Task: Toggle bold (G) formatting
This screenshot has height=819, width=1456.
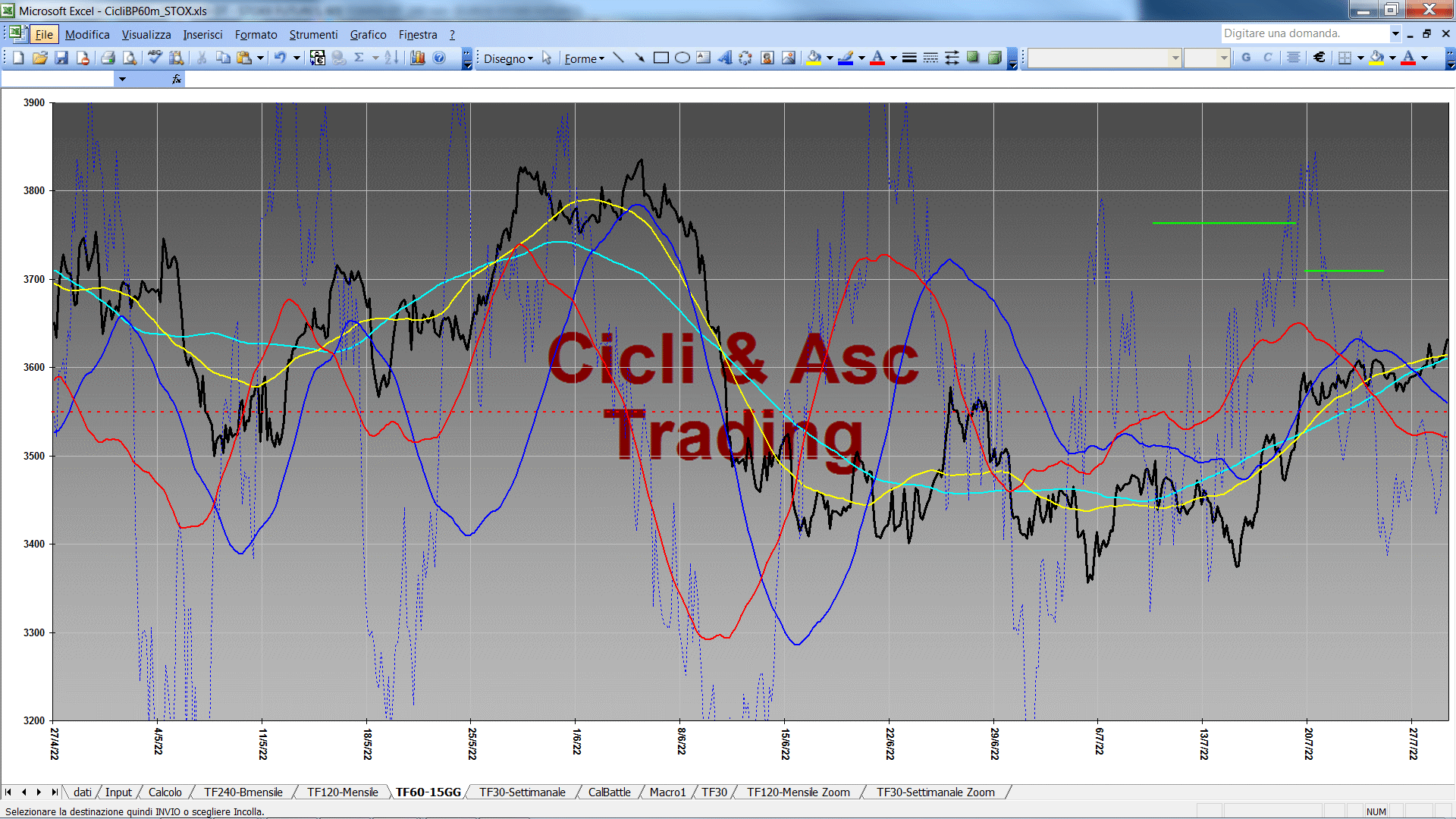Action: click(x=1246, y=58)
